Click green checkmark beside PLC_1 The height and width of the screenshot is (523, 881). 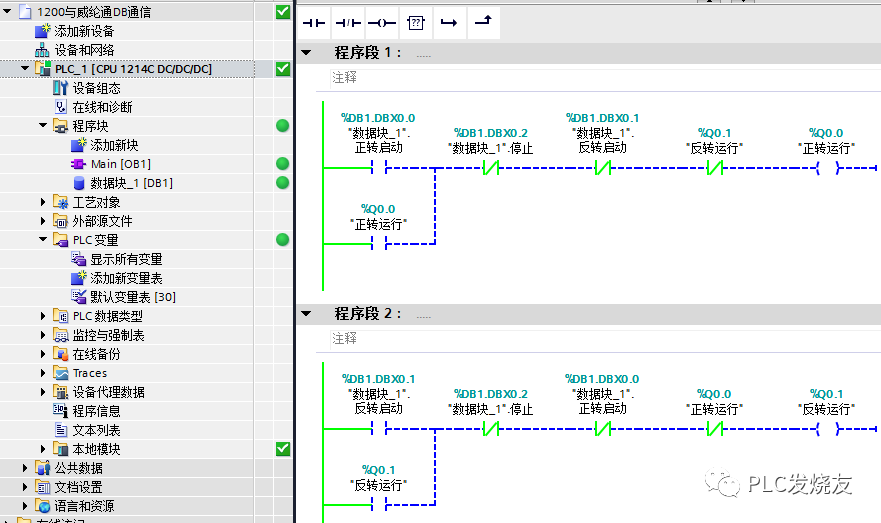tap(283, 69)
